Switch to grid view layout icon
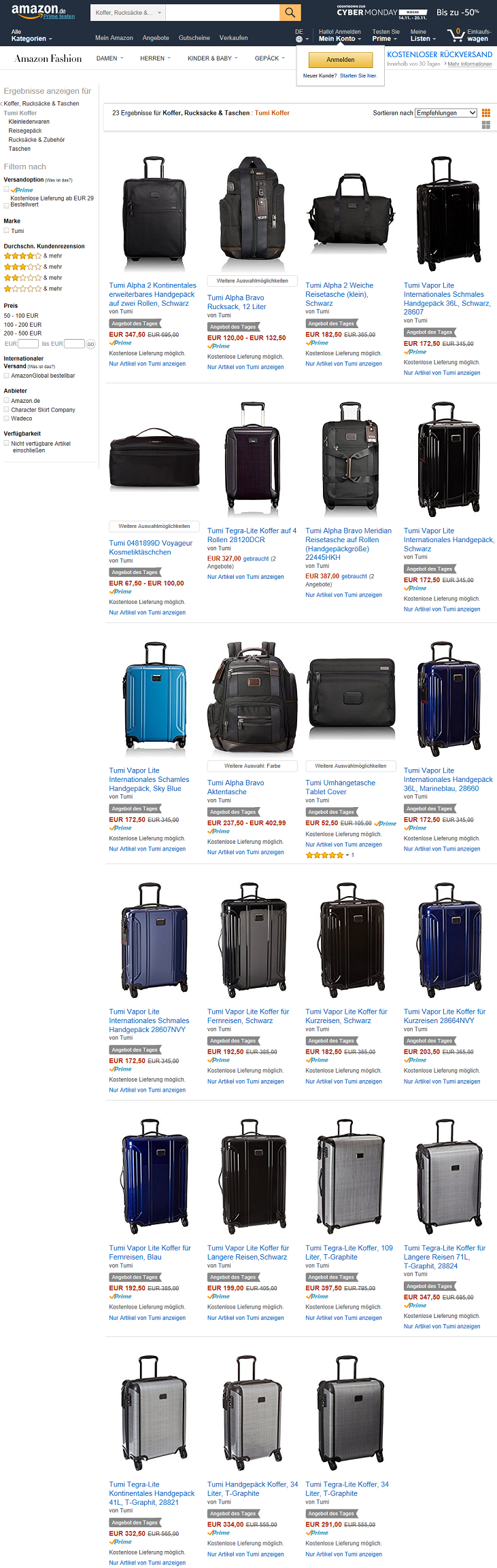497x1568 pixels. pos(486,113)
